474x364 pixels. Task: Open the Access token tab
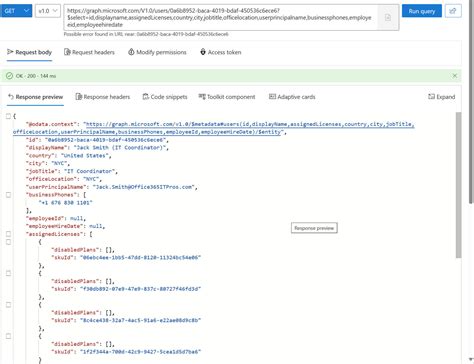click(220, 52)
